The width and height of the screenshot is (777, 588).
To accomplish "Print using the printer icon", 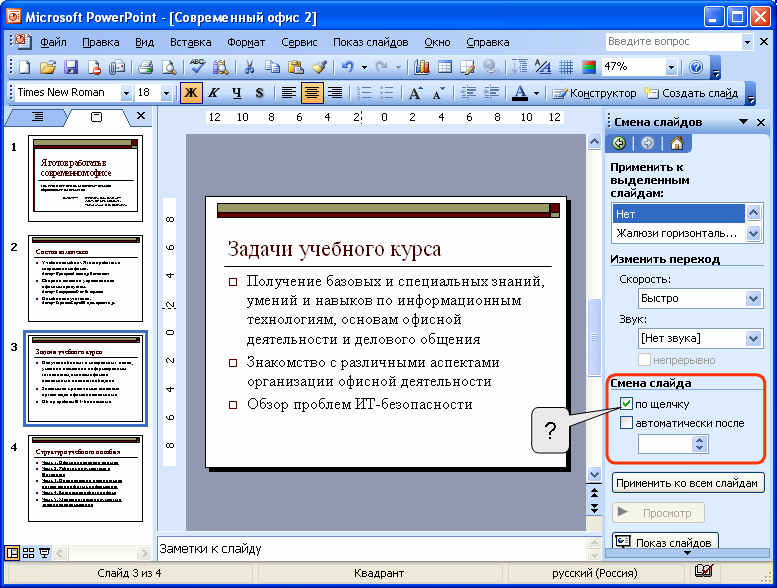I will 145,67.
